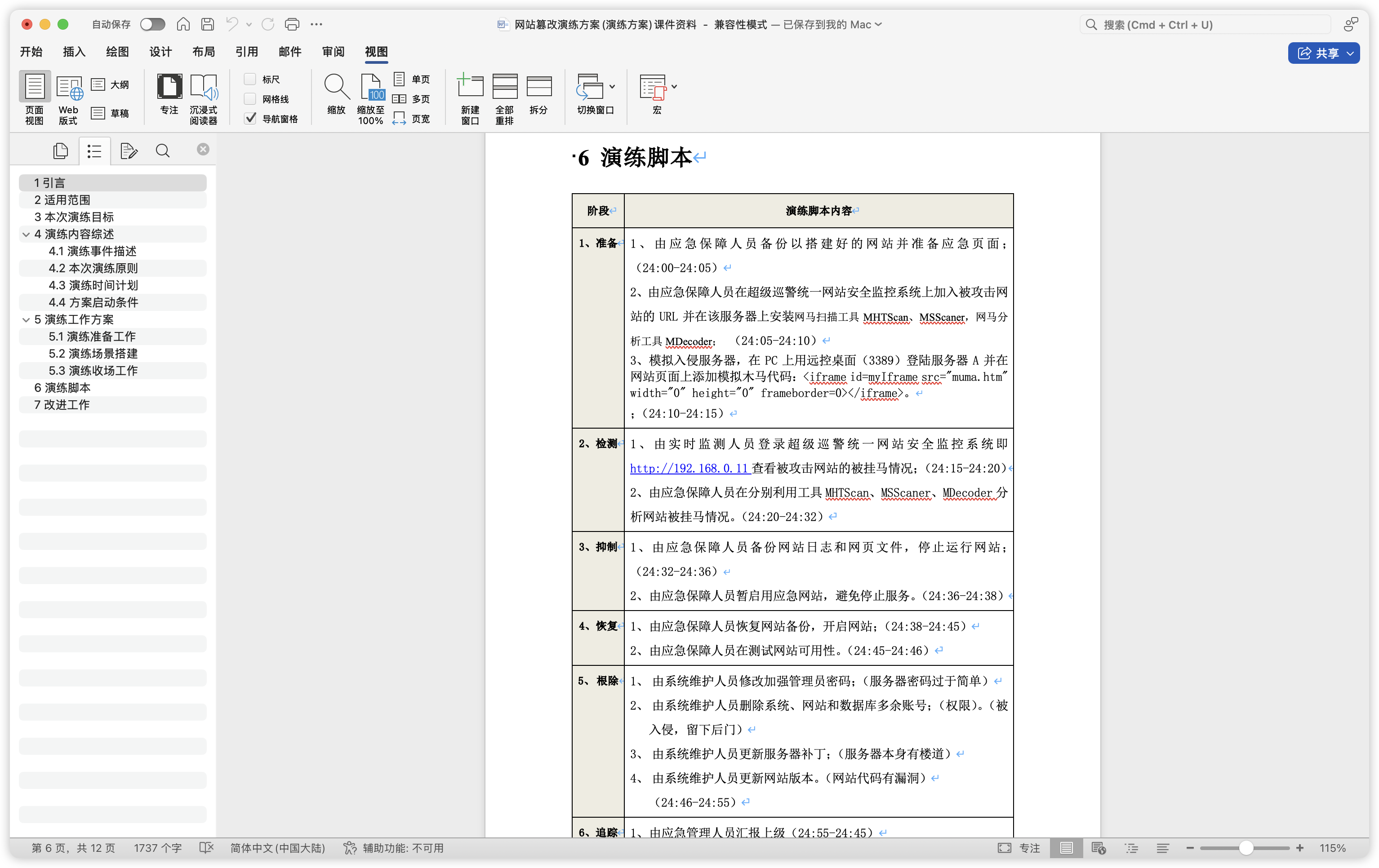Collapse the 4 演练内容综述 heading
This screenshot has height=868, width=1379.
[x=26, y=234]
